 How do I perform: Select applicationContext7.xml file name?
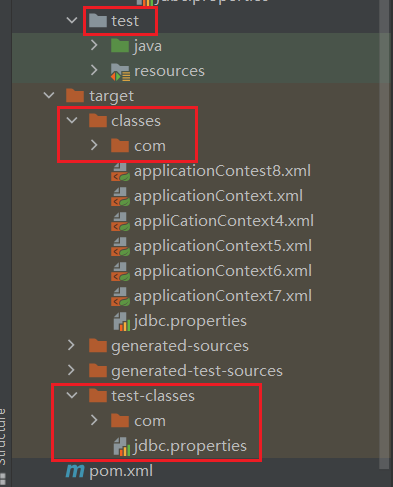click(223, 296)
